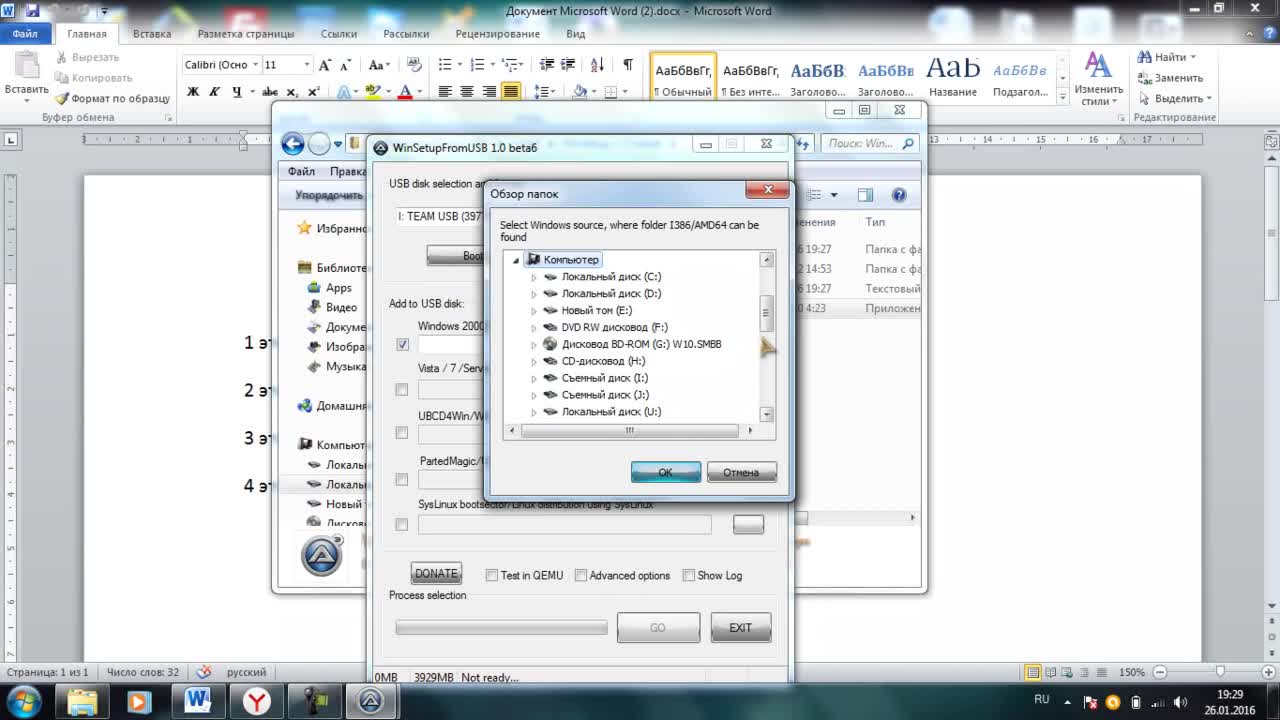
Task: Enable the SysLinux bootsector checkbox
Action: pyautogui.click(x=402, y=524)
